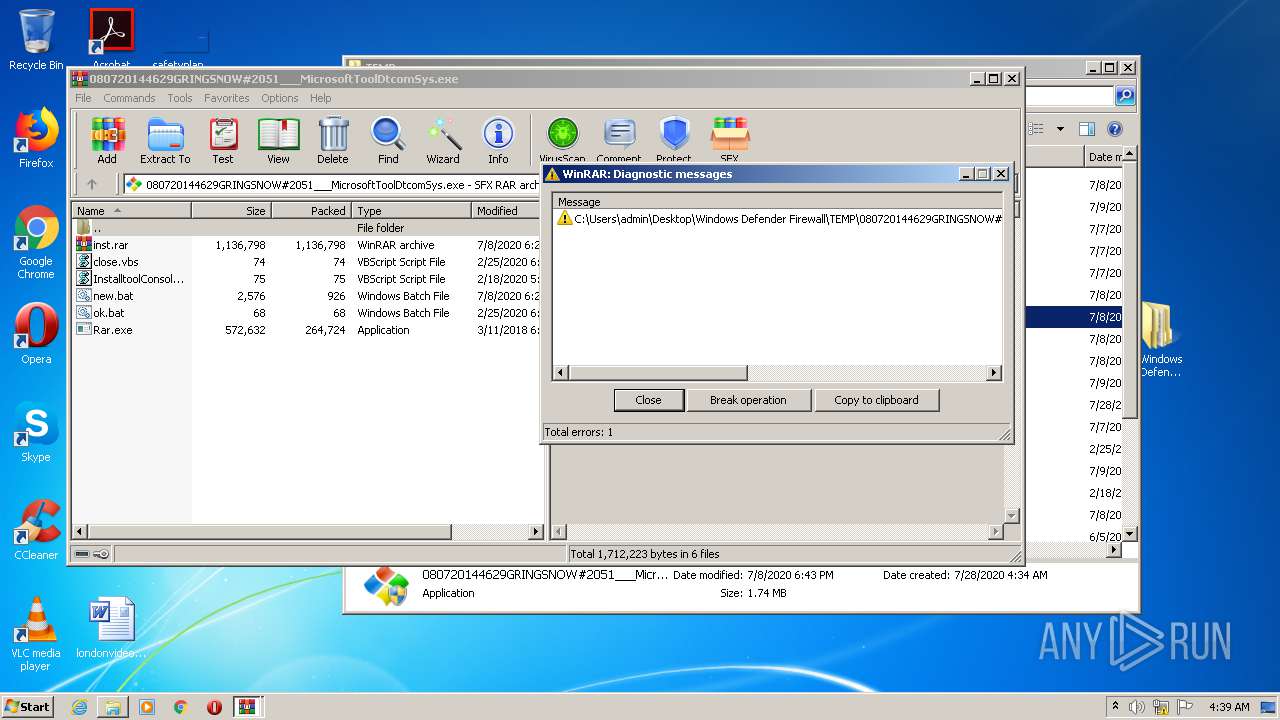Sort by Packed column header
1280x720 pixels.
click(311, 211)
